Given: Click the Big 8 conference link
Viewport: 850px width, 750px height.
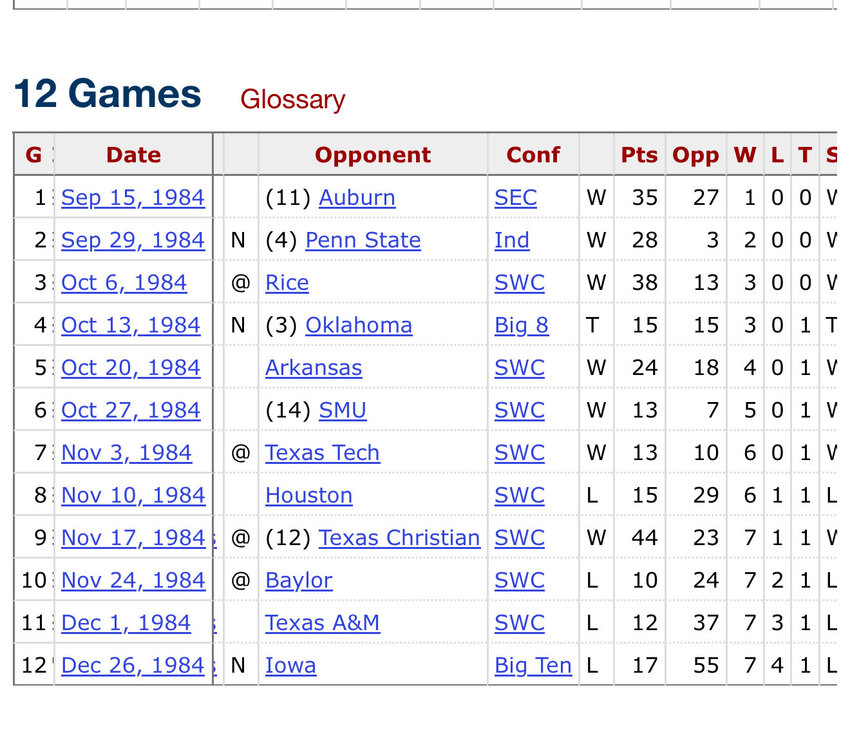Looking at the screenshot, I should pos(521,326).
